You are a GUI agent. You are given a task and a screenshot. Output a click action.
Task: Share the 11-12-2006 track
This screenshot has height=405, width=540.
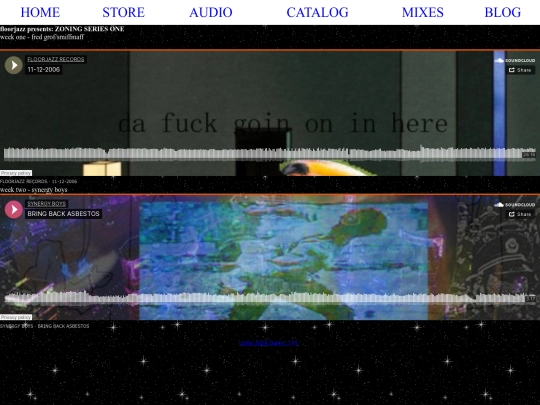pyautogui.click(x=520, y=70)
